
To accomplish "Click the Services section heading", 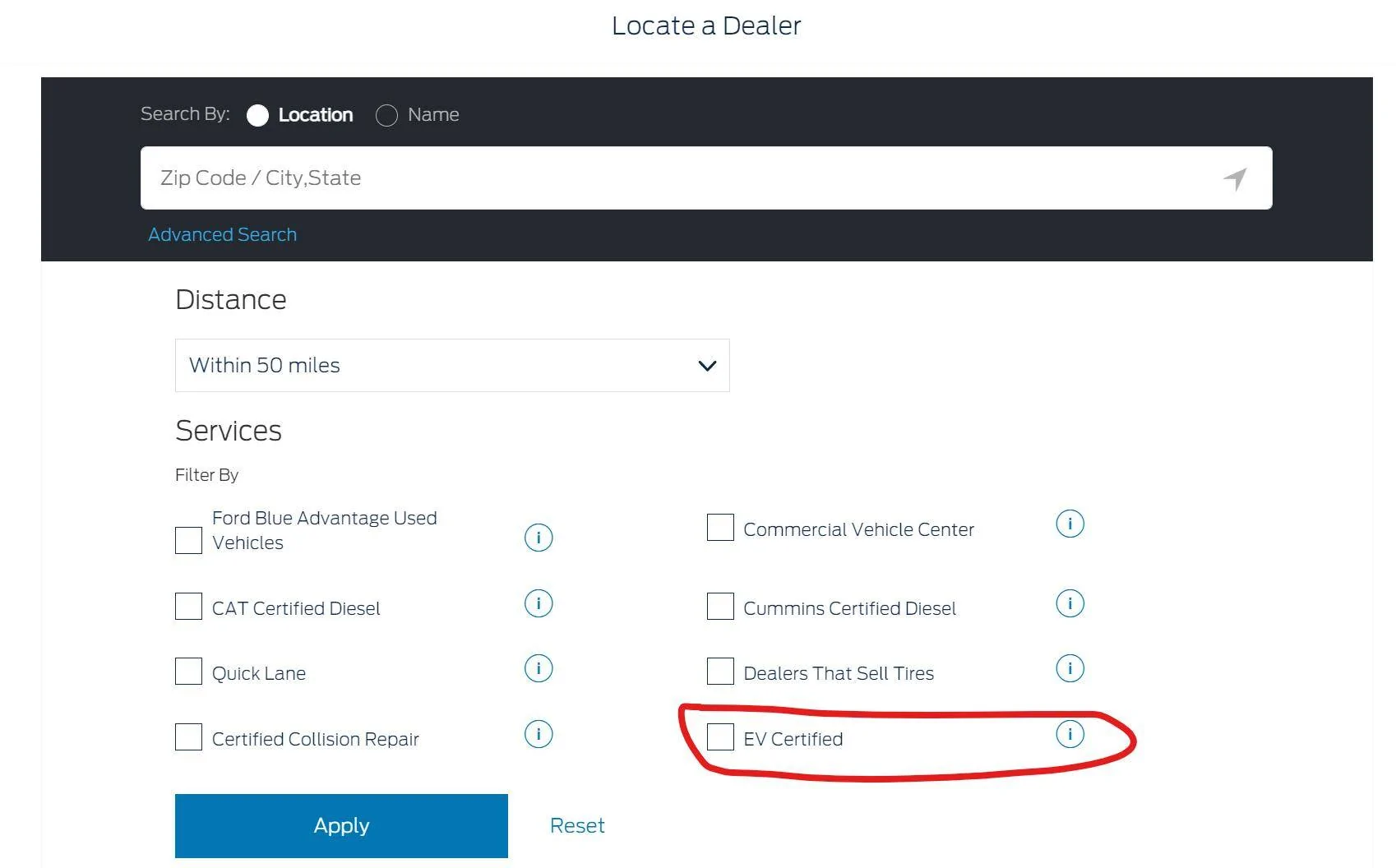I will [x=229, y=431].
